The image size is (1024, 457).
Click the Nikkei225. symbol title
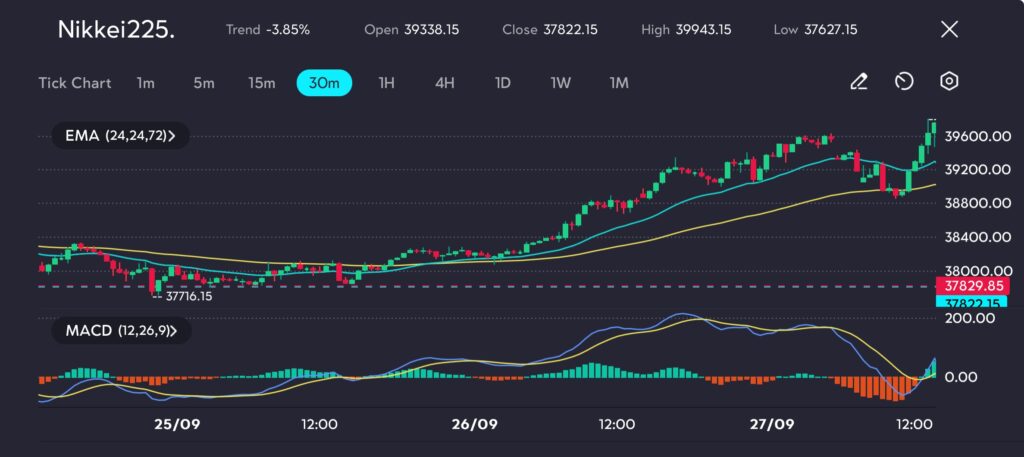point(116,30)
